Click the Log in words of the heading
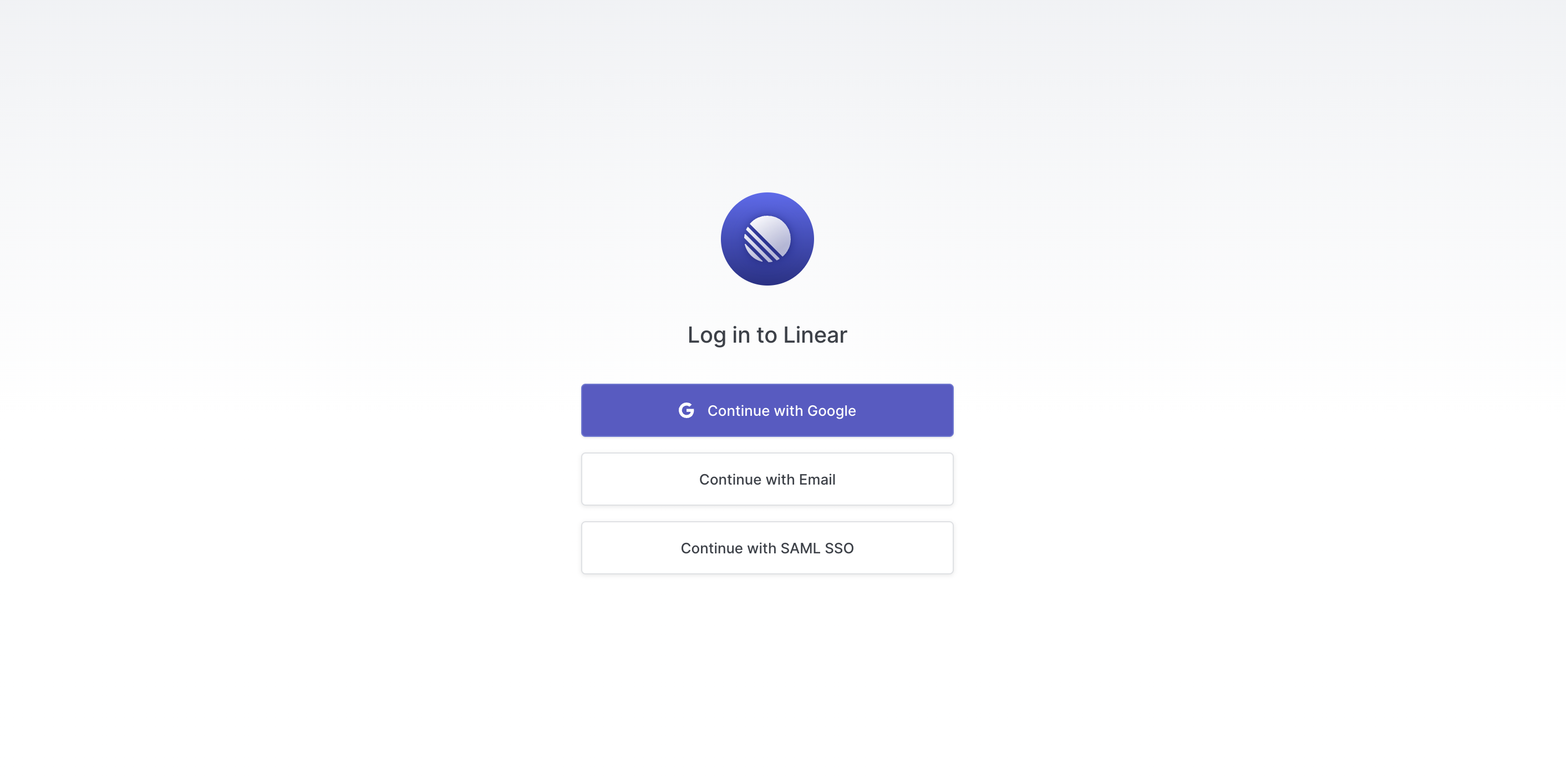1566x784 pixels. (x=719, y=335)
